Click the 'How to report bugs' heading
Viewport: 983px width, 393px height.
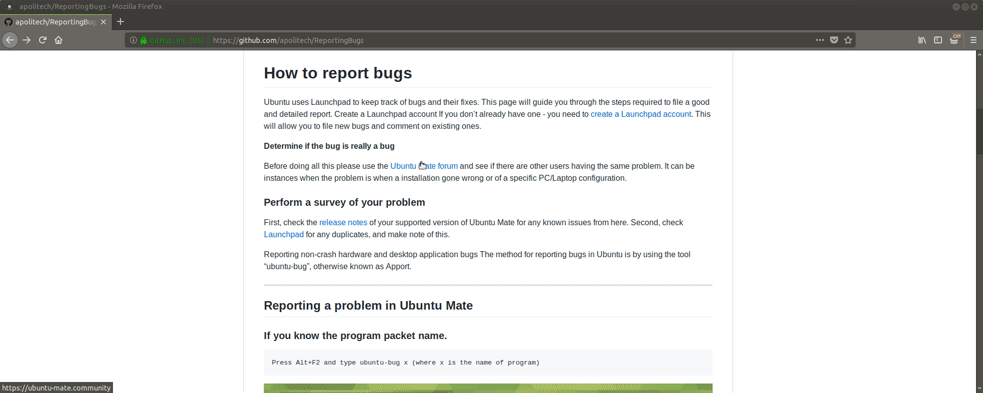338,73
